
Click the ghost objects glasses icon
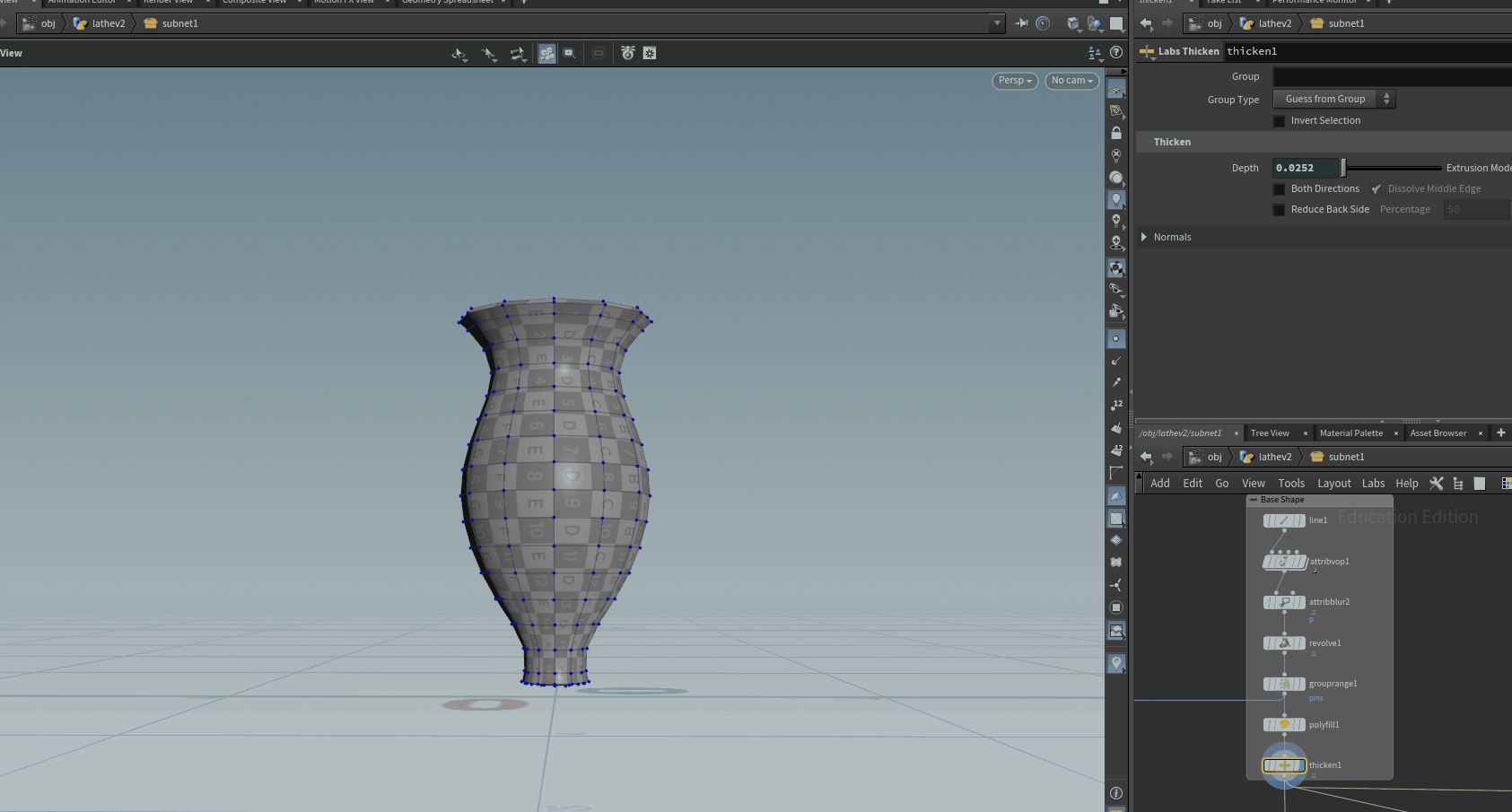[x=1116, y=289]
